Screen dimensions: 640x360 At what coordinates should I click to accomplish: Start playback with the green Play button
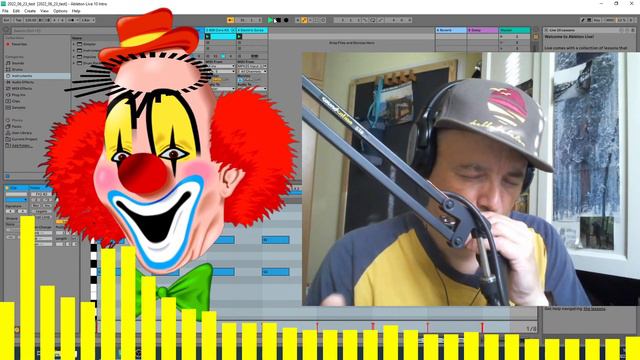[270, 20]
